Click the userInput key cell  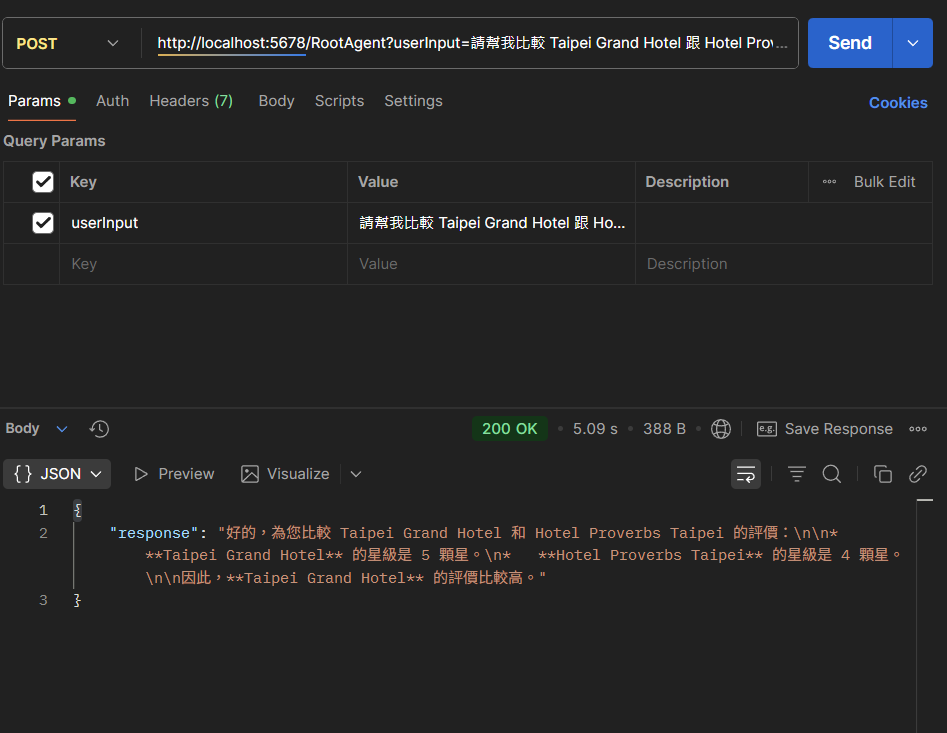pyautogui.click(x=203, y=223)
